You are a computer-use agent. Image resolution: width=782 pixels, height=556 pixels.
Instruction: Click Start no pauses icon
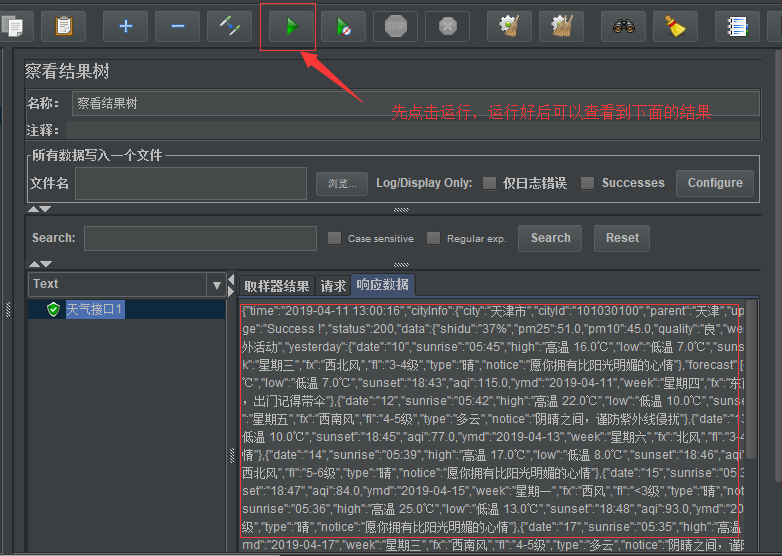[x=344, y=26]
